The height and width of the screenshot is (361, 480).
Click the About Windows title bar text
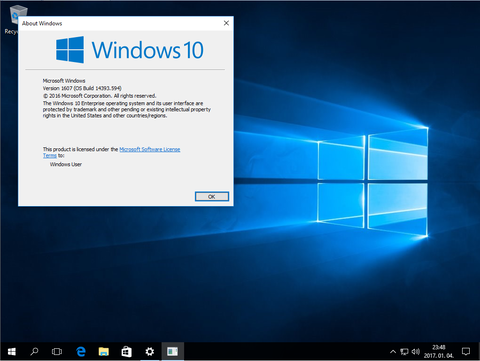tap(42, 23)
